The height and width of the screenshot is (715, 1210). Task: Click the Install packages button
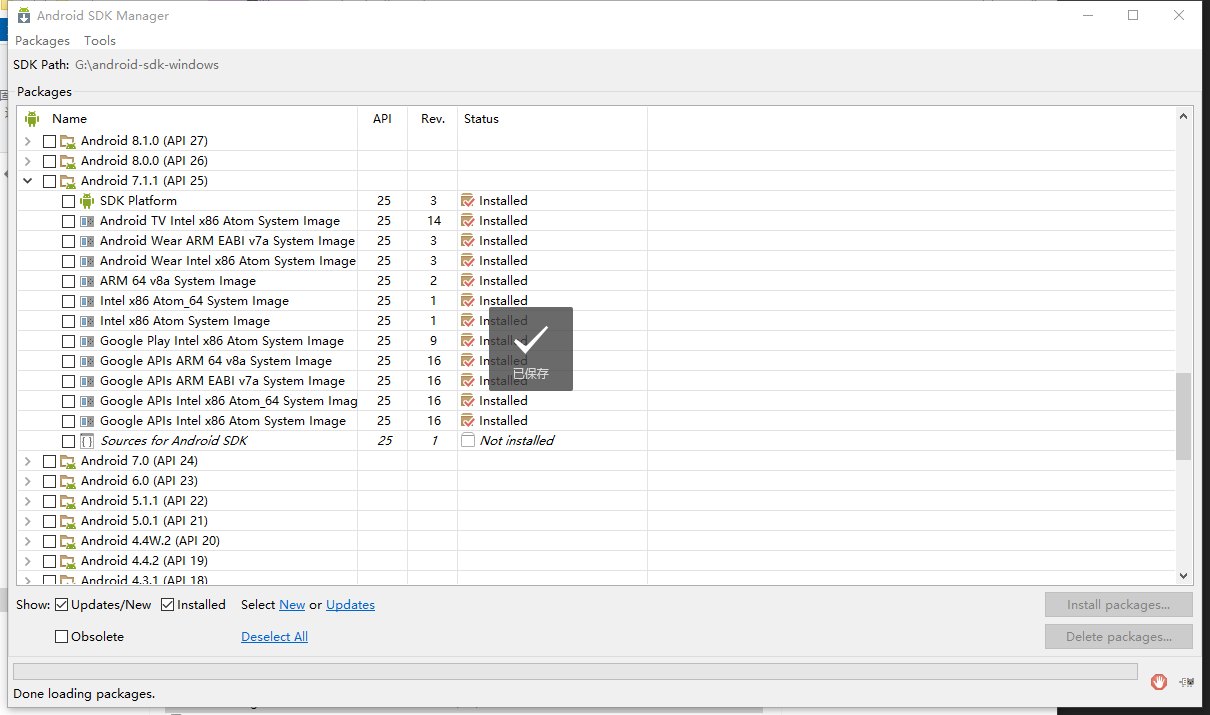click(x=1119, y=605)
